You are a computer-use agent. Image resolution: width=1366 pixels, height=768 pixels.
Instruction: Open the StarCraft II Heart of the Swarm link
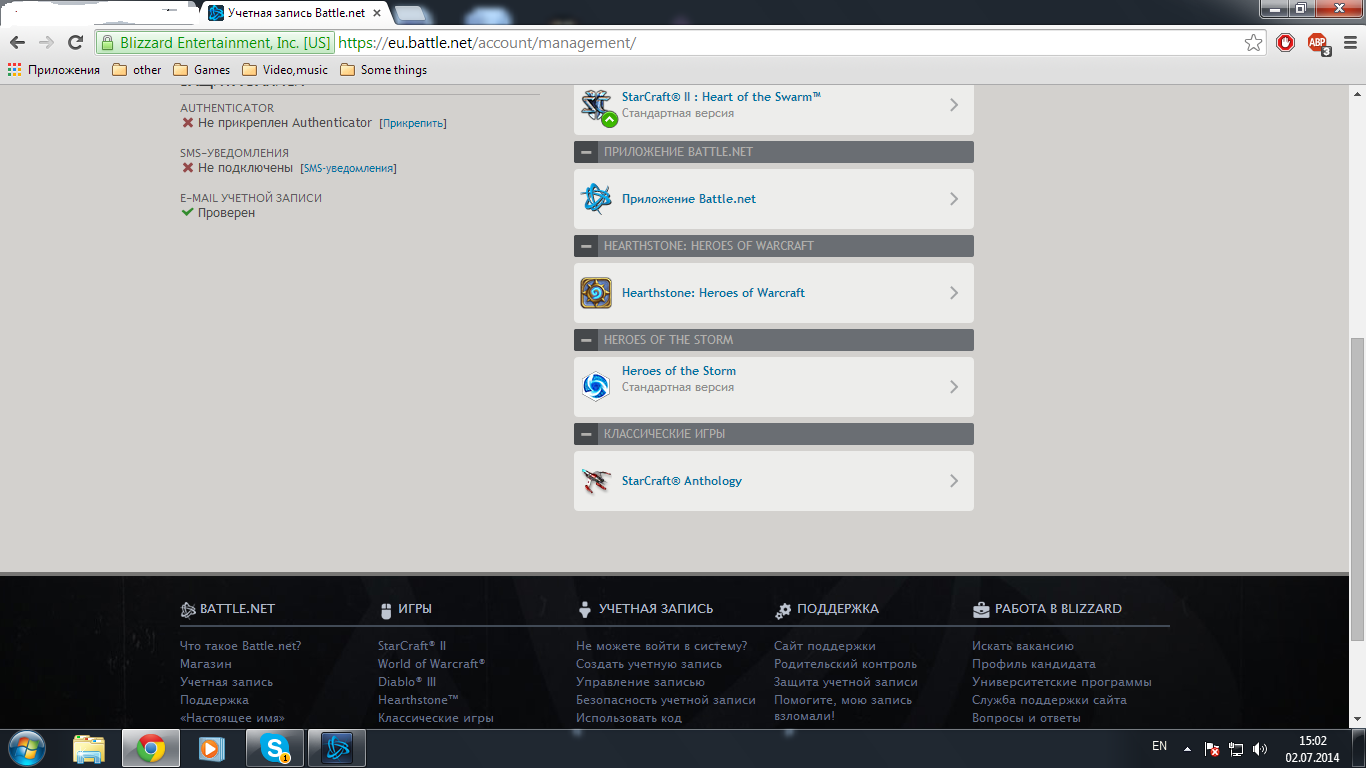coord(721,97)
